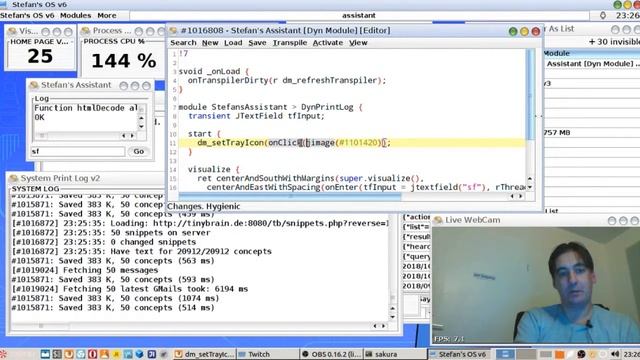
Task: Click the System Print Log v2 title icon
Action: click(13, 178)
